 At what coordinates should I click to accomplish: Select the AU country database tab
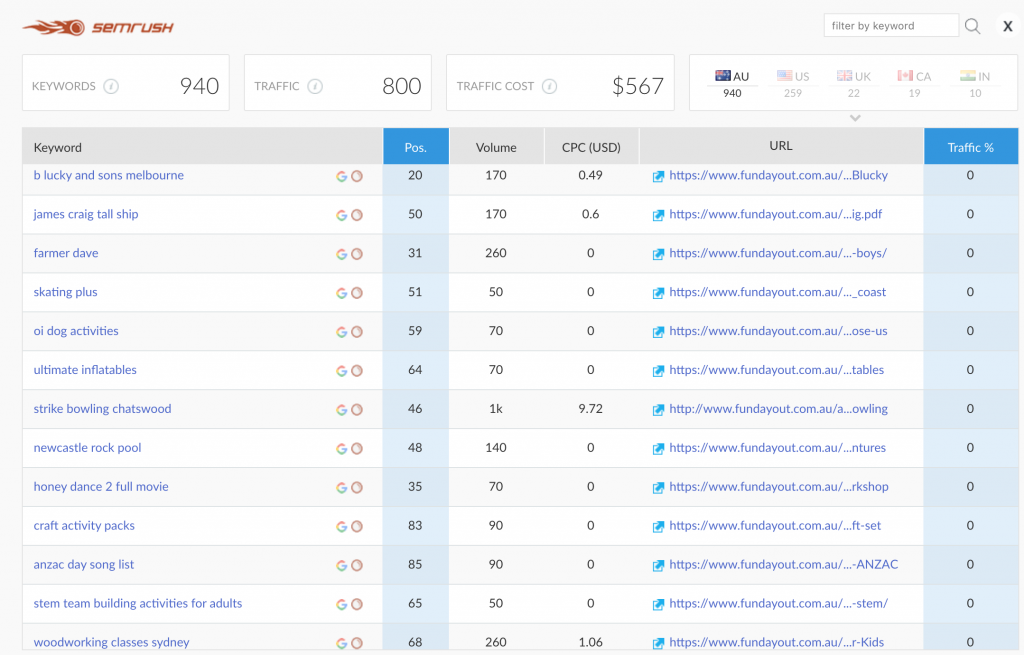click(732, 84)
